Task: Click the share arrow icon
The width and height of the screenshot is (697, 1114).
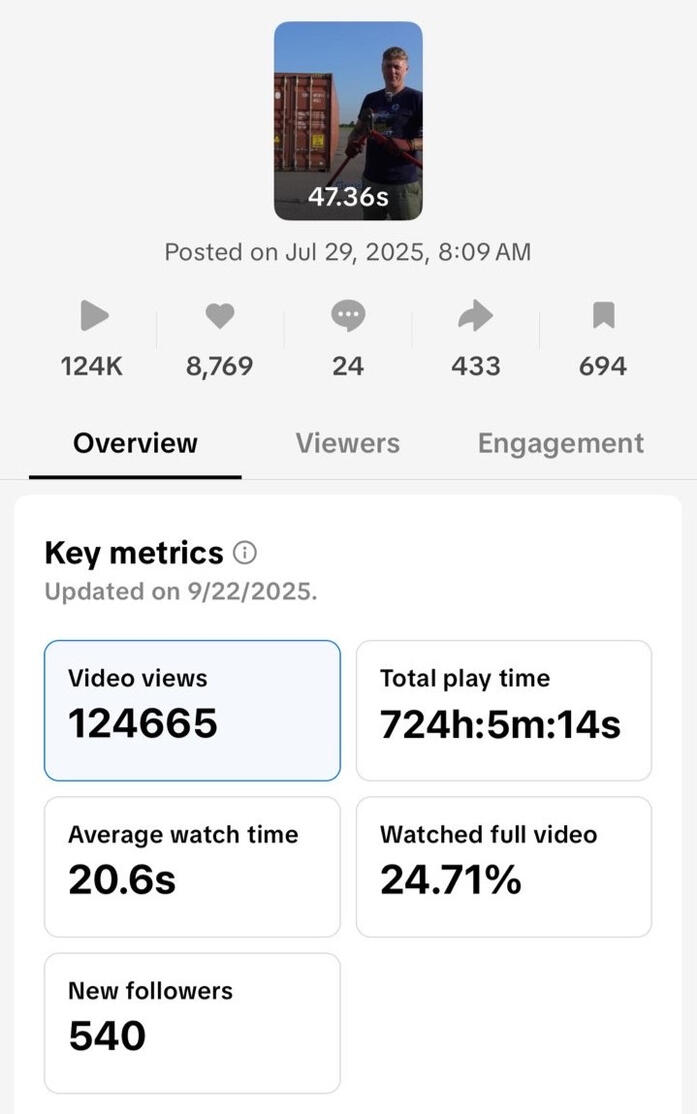Action: click(x=475, y=316)
